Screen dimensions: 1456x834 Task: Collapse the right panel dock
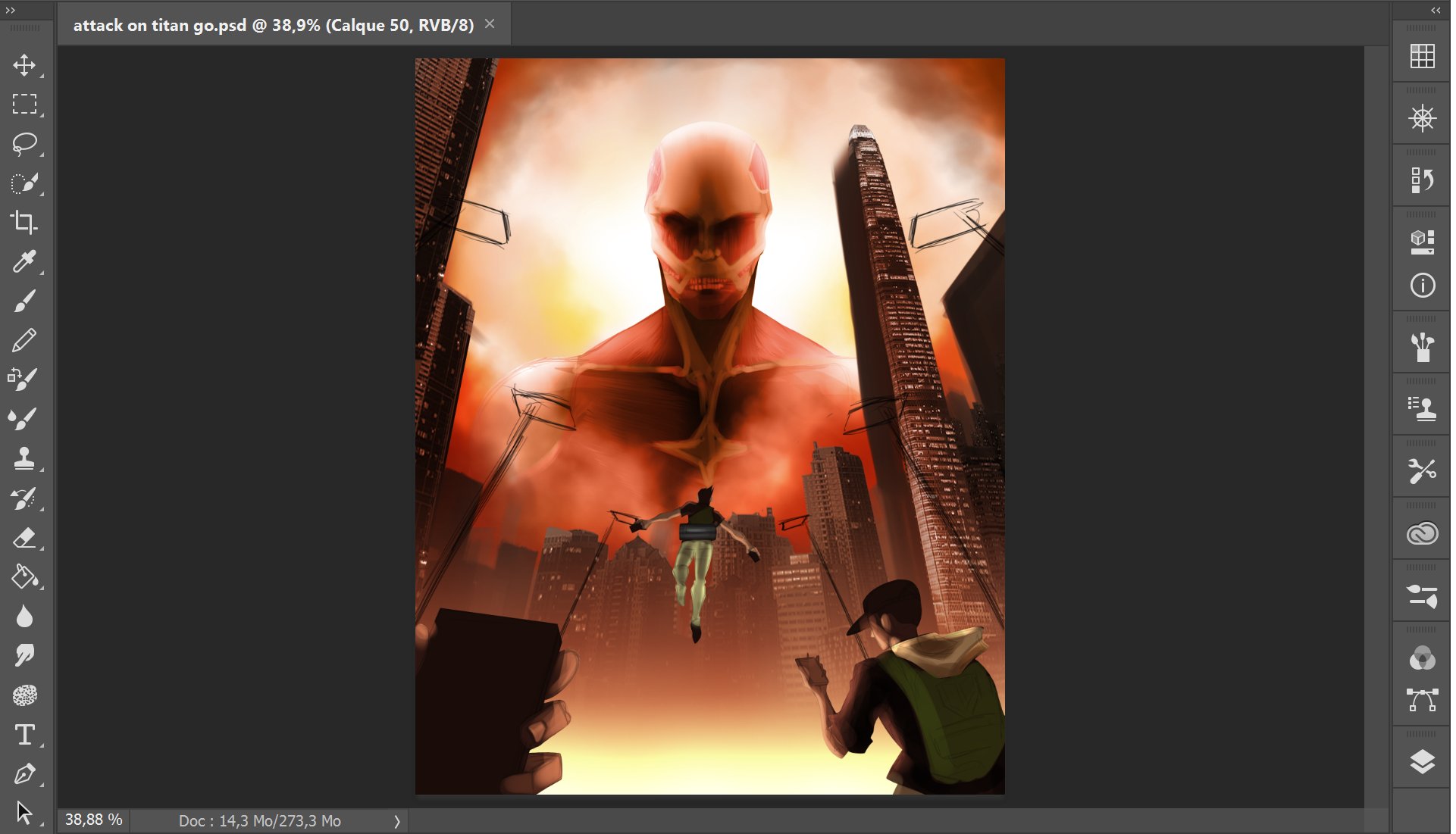click(1436, 11)
